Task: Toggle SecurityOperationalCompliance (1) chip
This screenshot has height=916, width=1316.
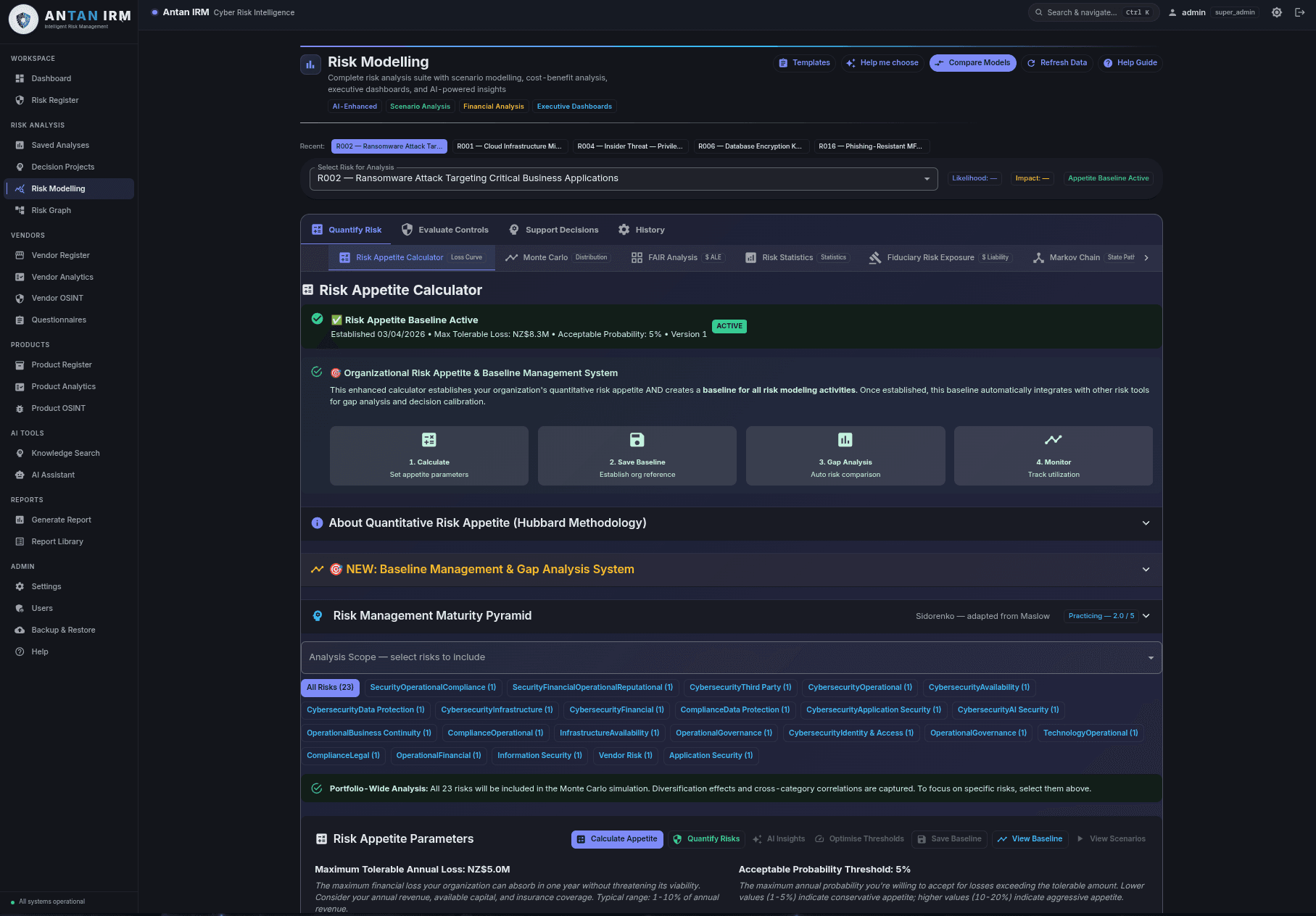Action: pyautogui.click(x=433, y=688)
